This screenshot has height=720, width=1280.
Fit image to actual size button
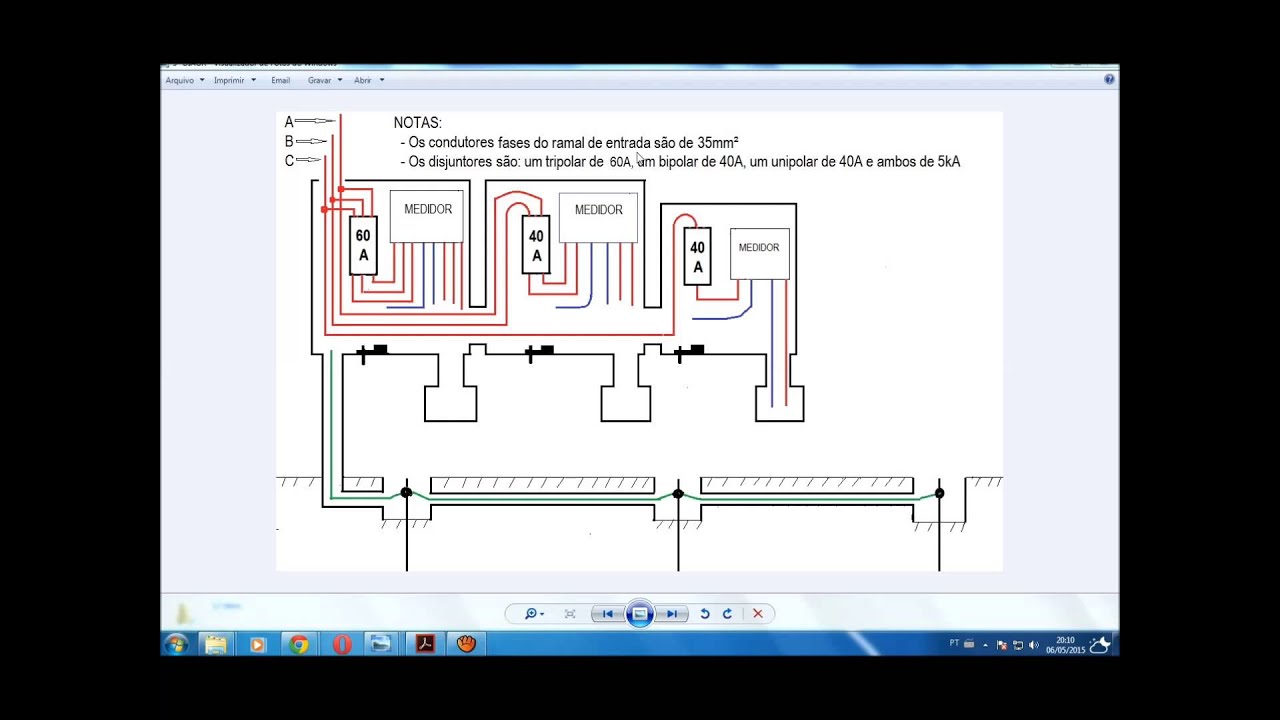(x=570, y=614)
